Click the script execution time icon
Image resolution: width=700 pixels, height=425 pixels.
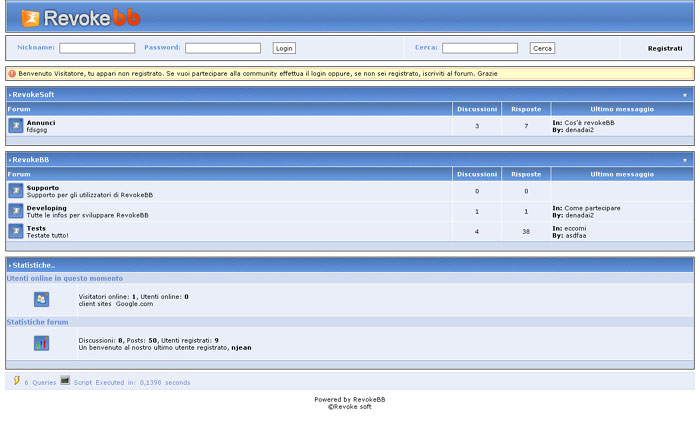(x=65, y=380)
